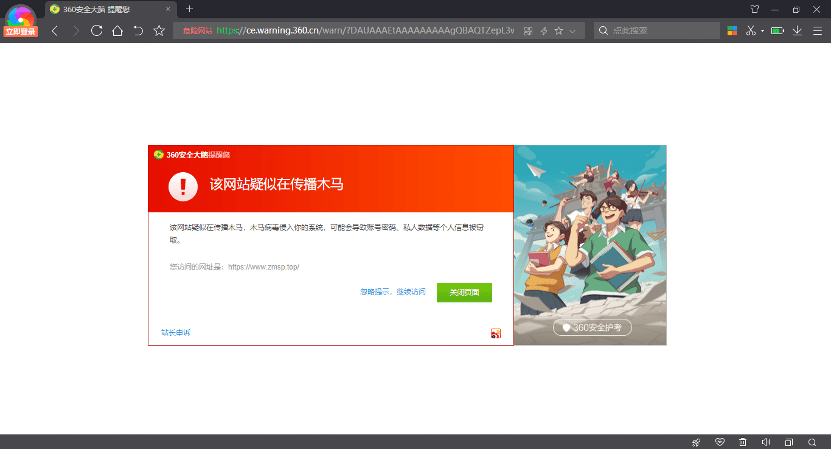Click the magnifier icon in the search box
This screenshot has width=832, height=450.
point(603,31)
